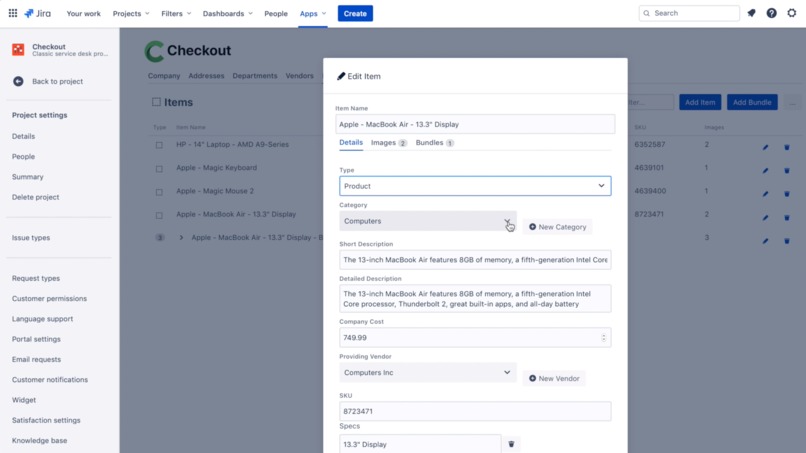Click the Back to project arrow icon
This screenshot has height=453, width=806.
[18, 81]
